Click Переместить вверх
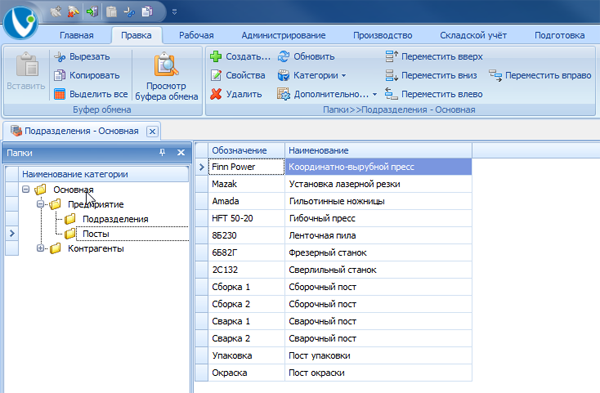600x393 pixels. point(434,57)
